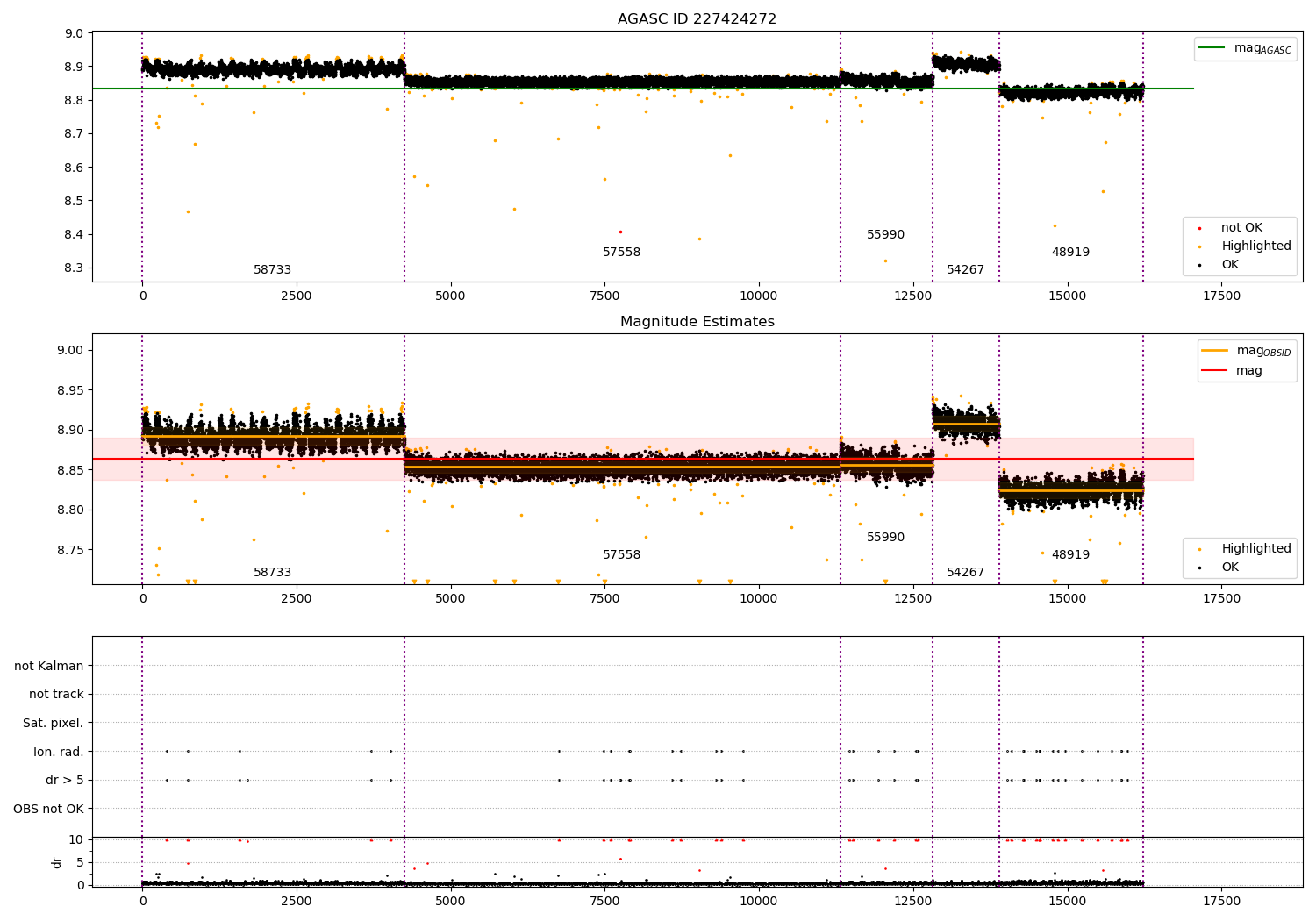Screen dimensions: 1316x921
Task: Click y-axis tick 8.95 in middle plot
Action: 70,390
